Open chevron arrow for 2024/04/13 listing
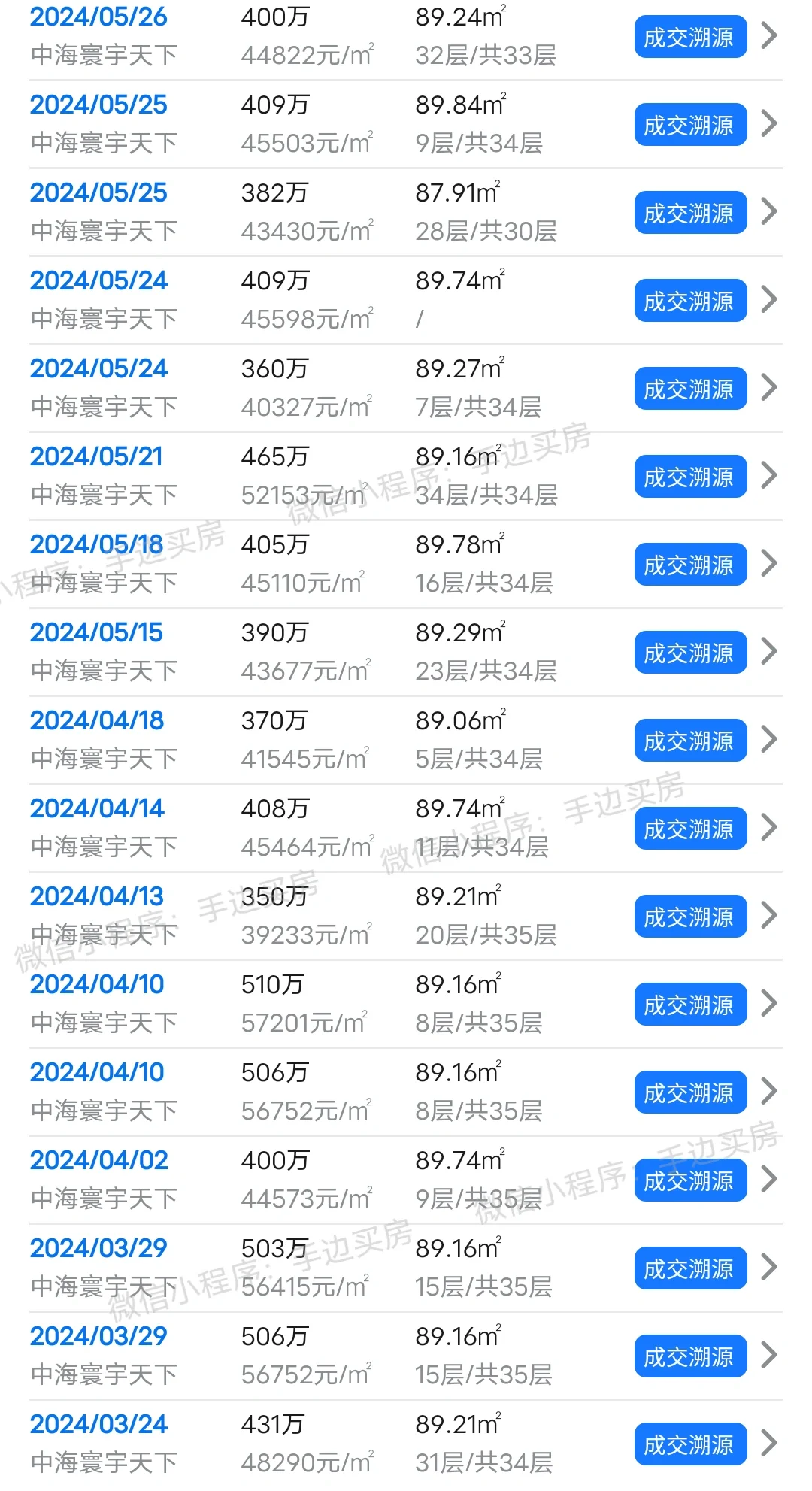The height and width of the screenshot is (1491, 812). click(x=768, y=915)
